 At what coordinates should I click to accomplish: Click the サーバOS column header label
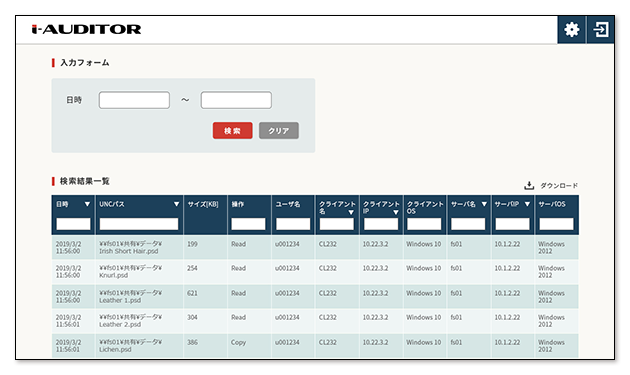pyautogui.click(x=552, y=204)
